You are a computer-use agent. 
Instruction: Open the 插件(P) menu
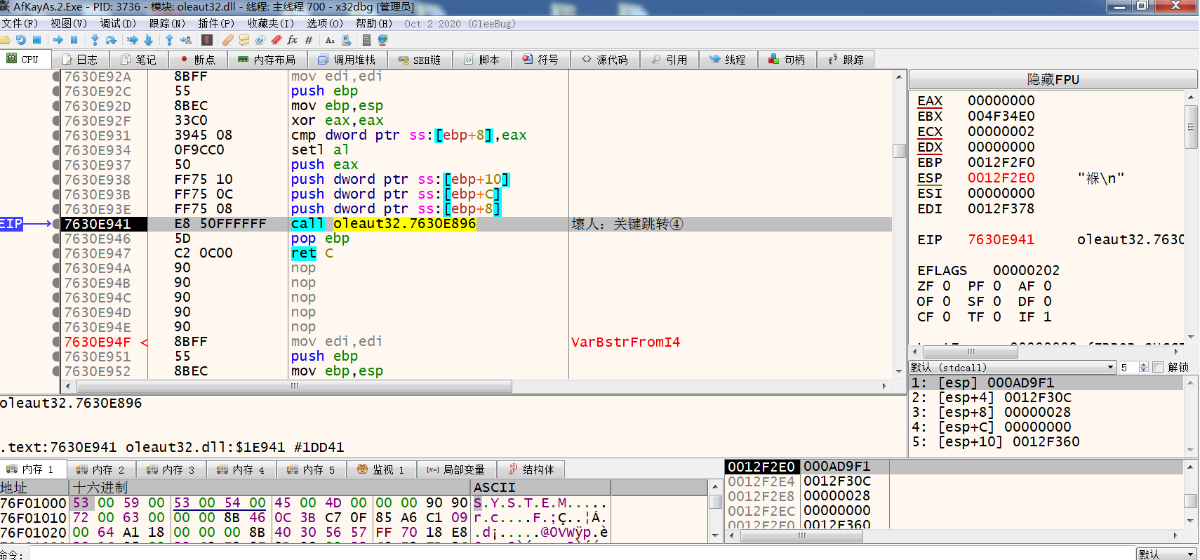pos(217,22)
